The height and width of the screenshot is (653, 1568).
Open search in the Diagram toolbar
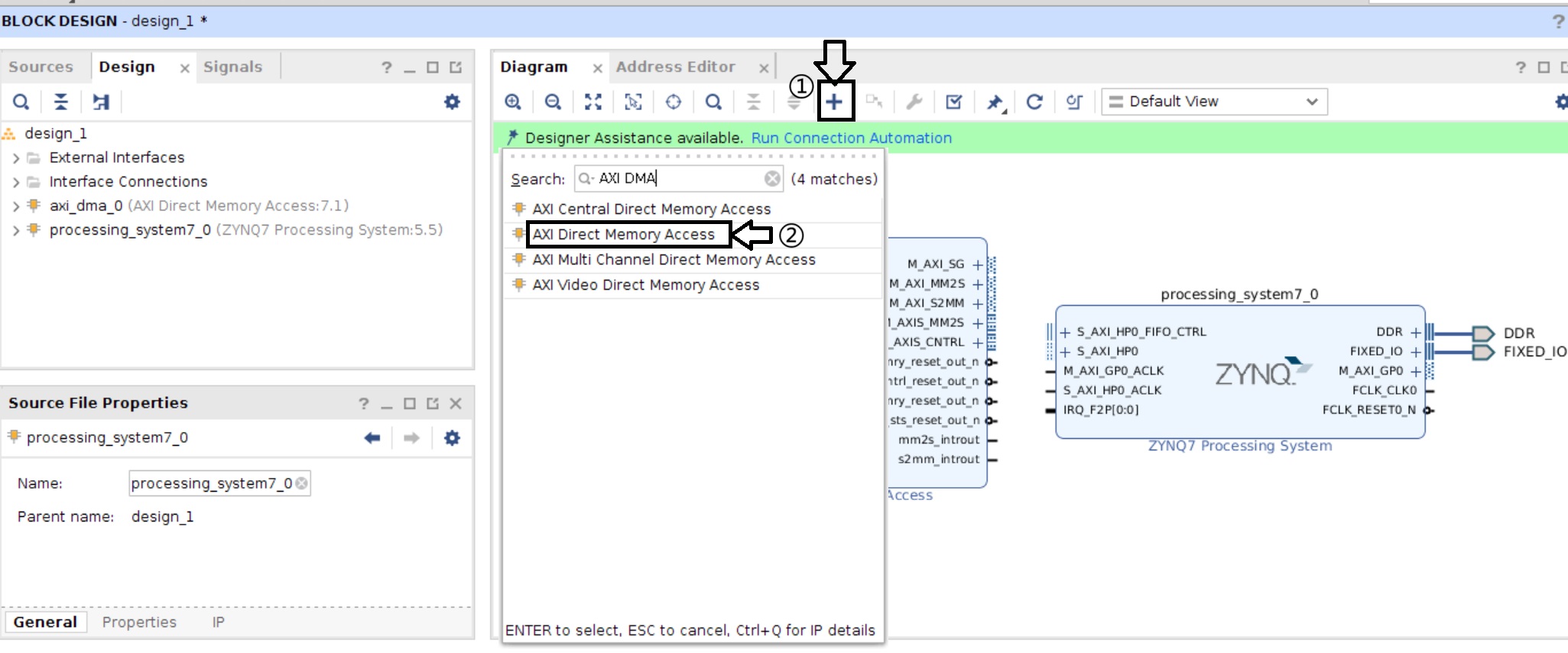(x=713, y=102)
